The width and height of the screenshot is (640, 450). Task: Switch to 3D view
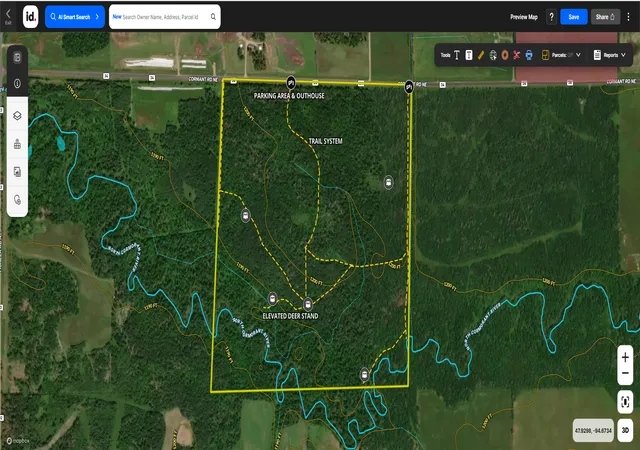[x=625, y=430]
